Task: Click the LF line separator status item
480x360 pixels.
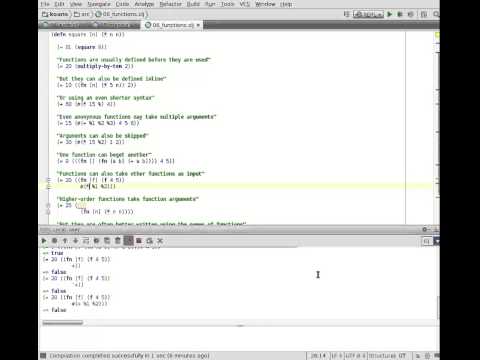Action: tap(337, 356)
